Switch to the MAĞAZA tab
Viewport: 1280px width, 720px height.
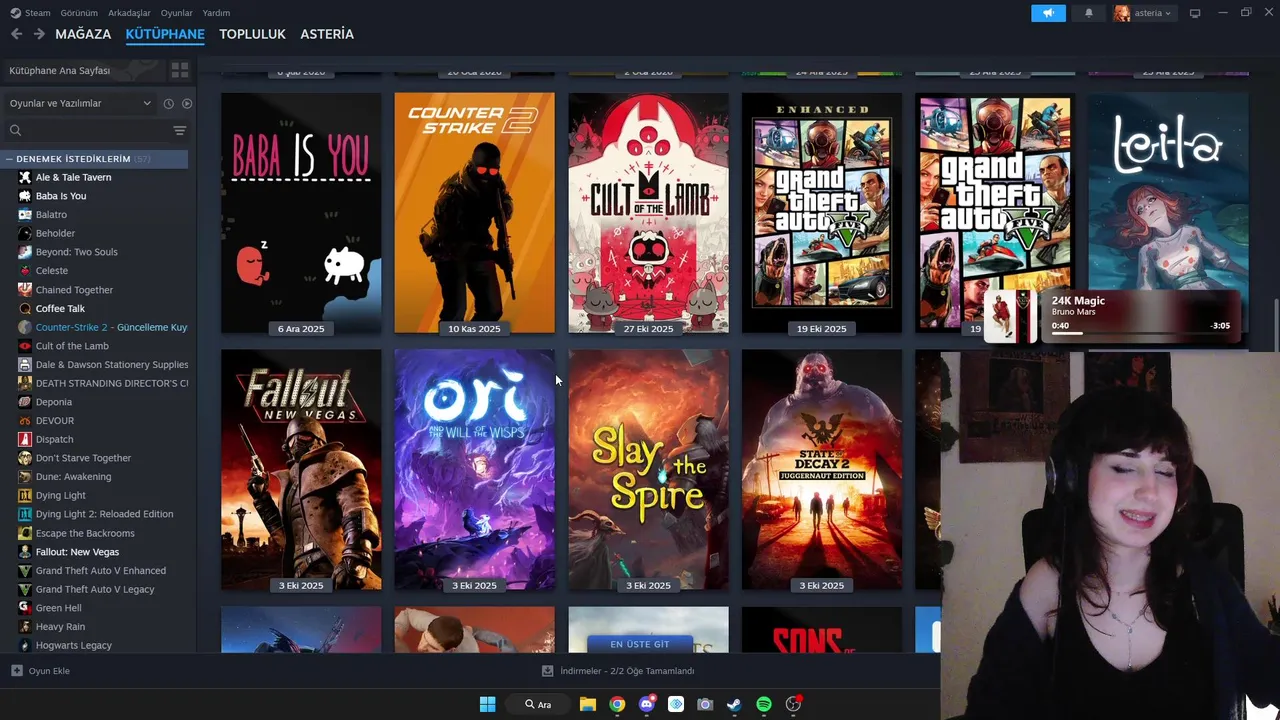[83, 34]
